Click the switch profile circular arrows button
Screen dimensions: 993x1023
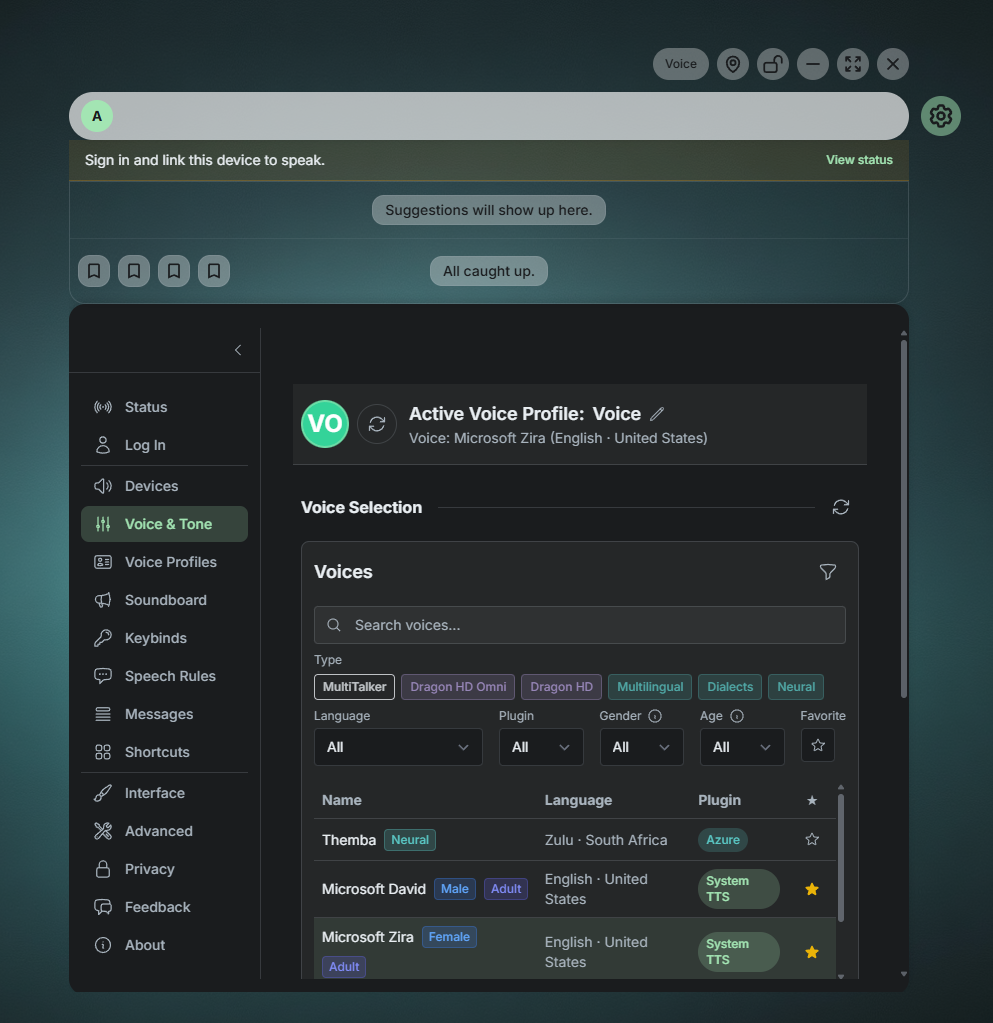tap(376, 424)
